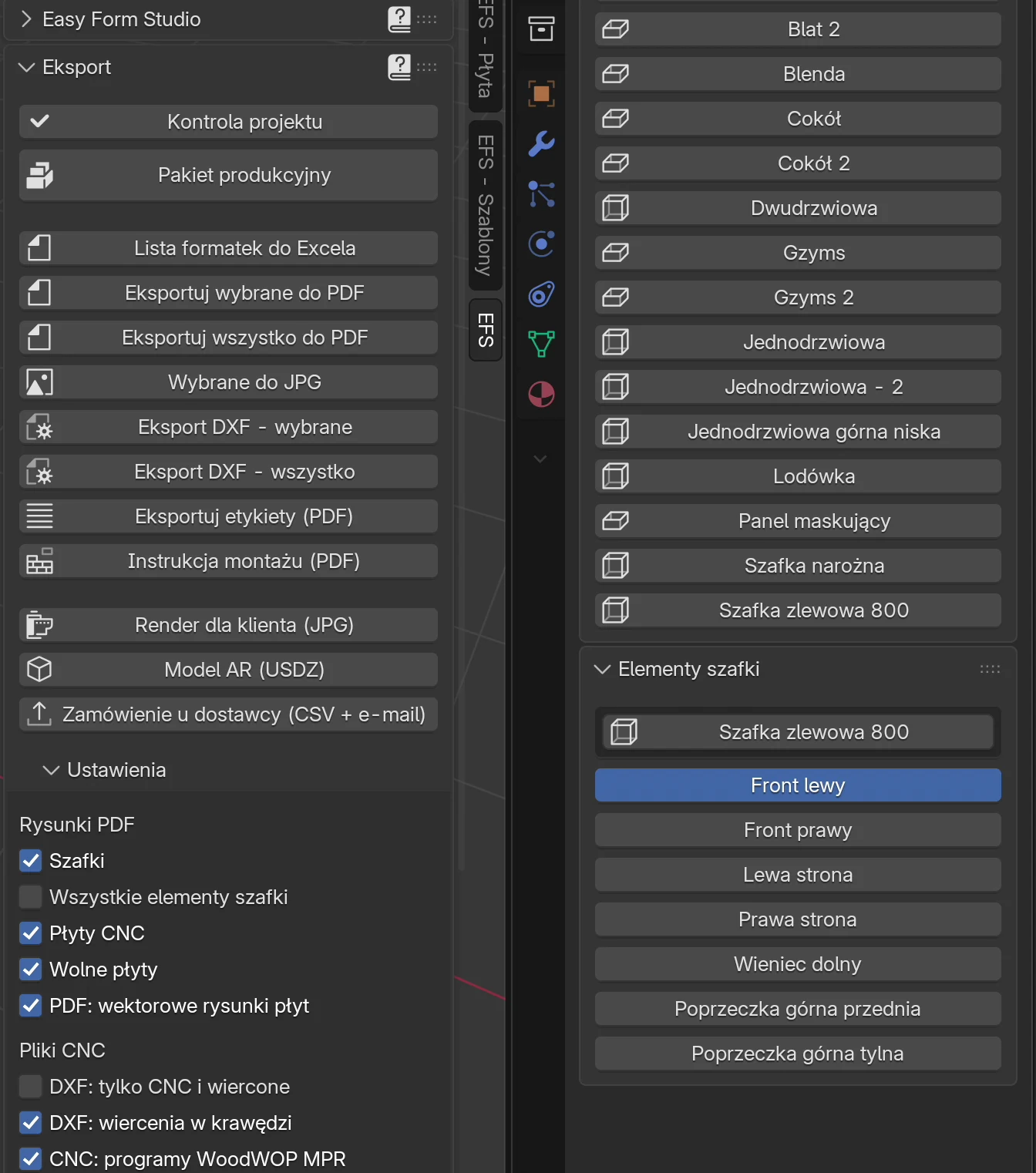
Task: Open the Object Constraints properties tab icon
Action: [541, 294]
